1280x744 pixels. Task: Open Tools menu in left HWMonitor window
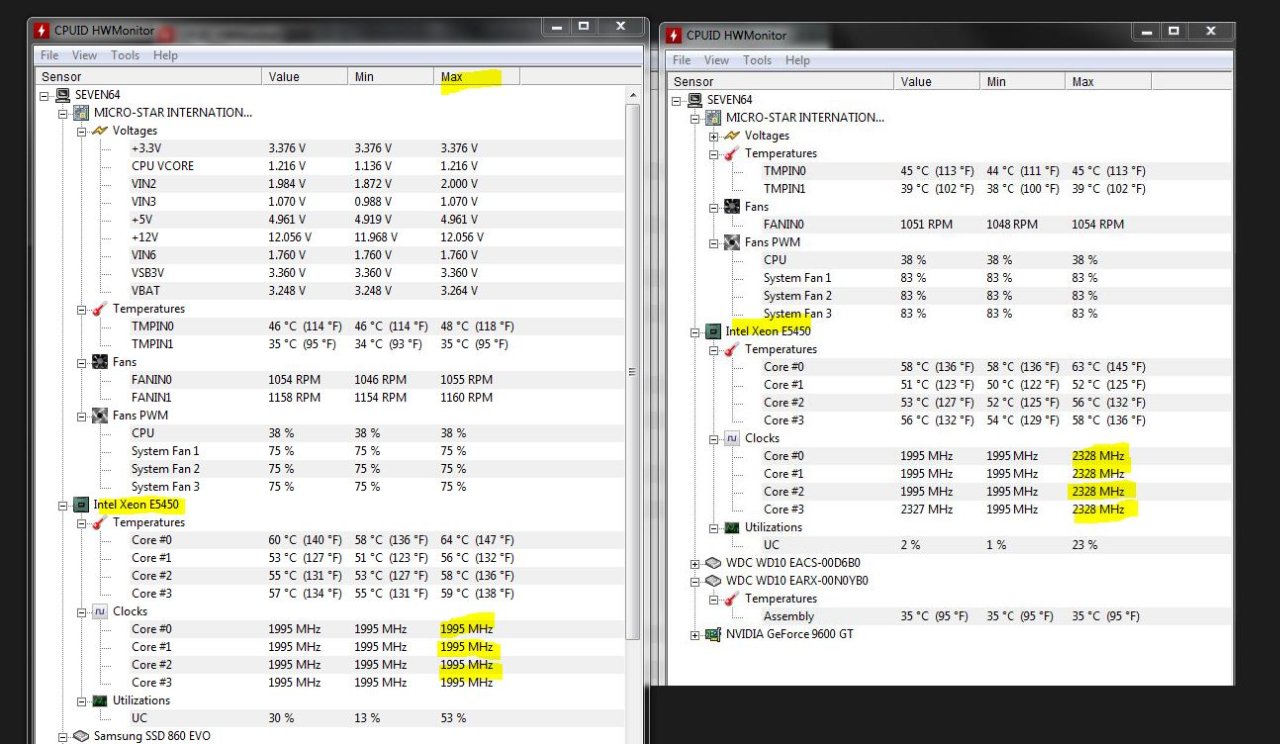[x=125, y=55]
